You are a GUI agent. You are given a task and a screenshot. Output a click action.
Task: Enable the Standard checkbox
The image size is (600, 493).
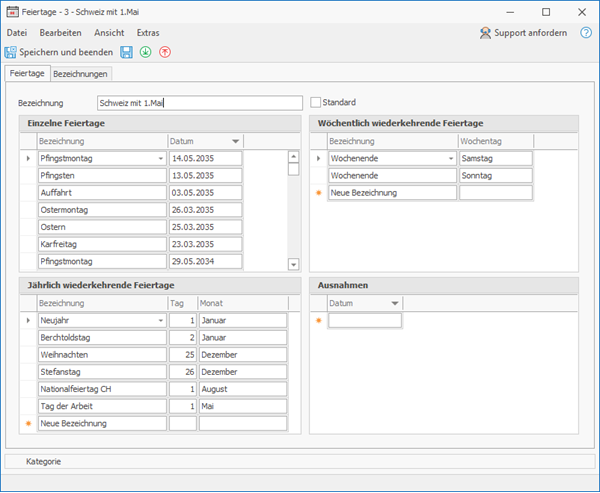tap(315, 102)
